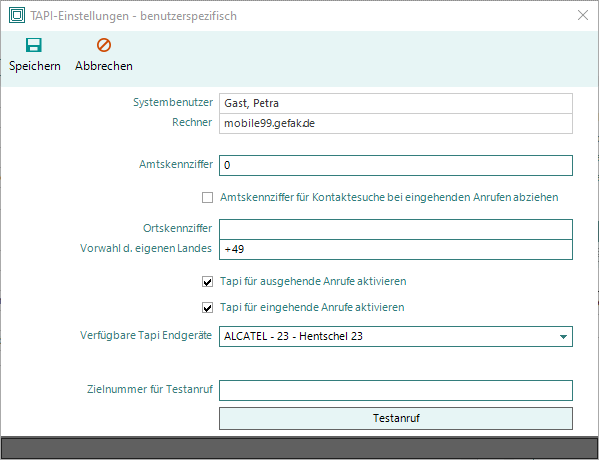Click the Rechner field mobile99.gefak.de
Viewport: 599px width, 460px height.
tap(396, 123)
